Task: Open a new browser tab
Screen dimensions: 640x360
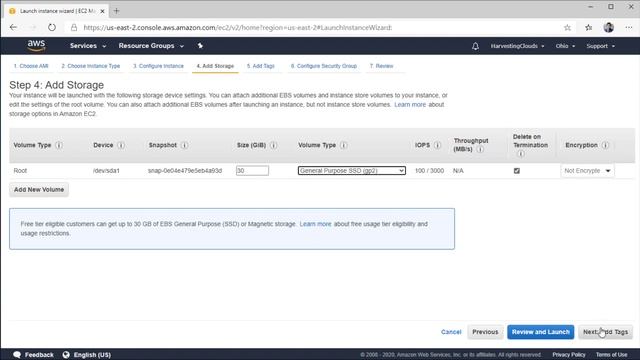Action: pyautogui.click(x=116, y=11)
